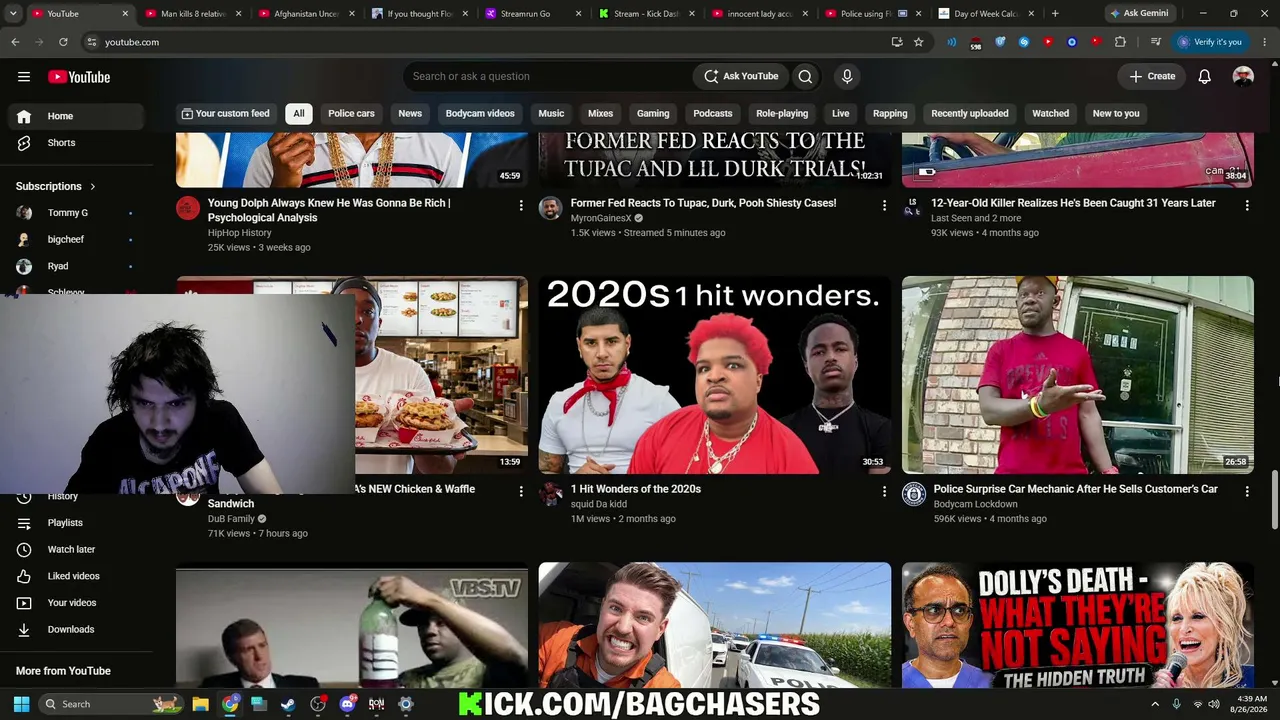This screenshot has height=720, width=1280.
Task: Go back in browser history
Action: (x=15, y=42)
